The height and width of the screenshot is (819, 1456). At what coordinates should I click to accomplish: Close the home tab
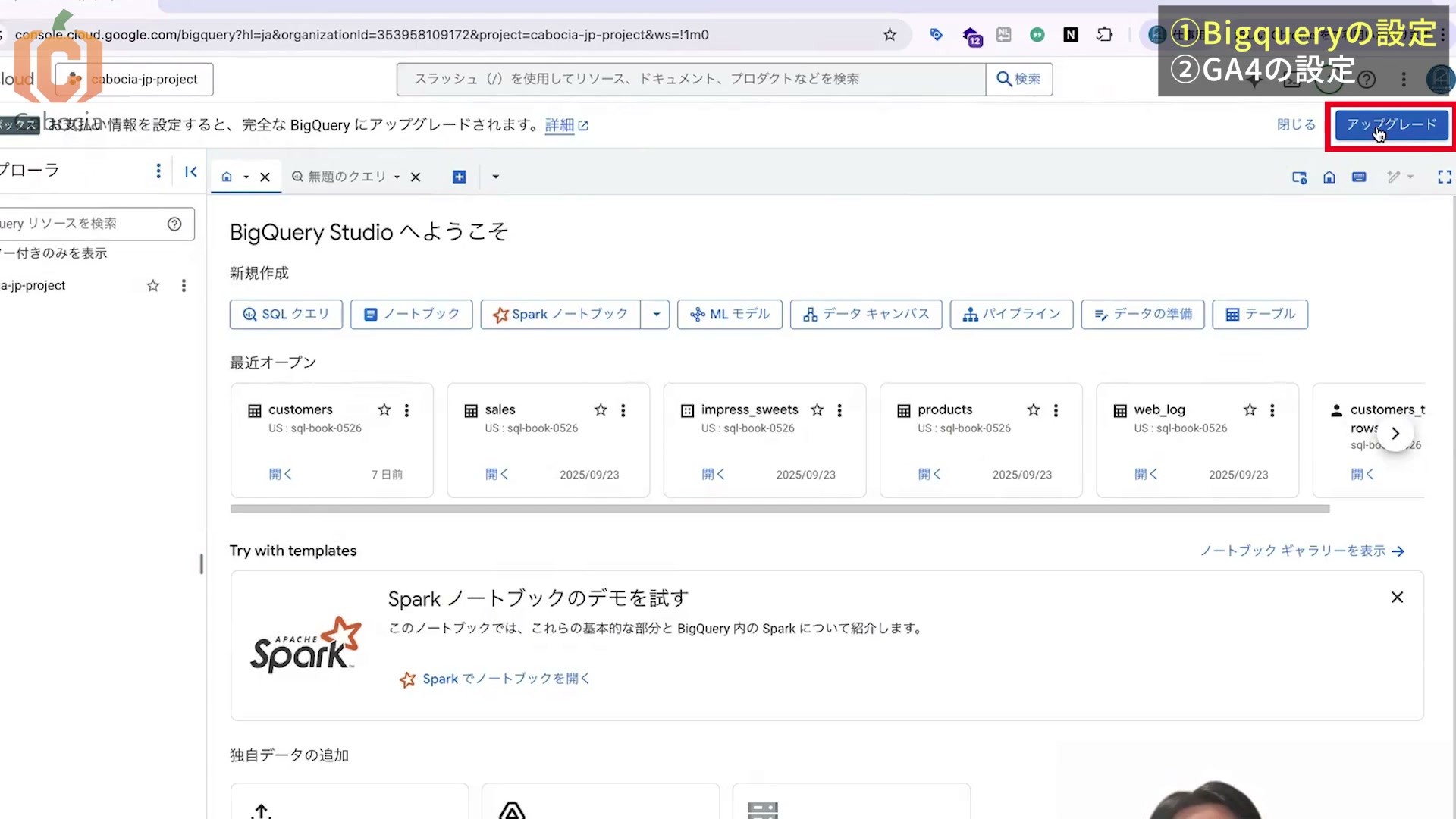click(x=265, y=177)
